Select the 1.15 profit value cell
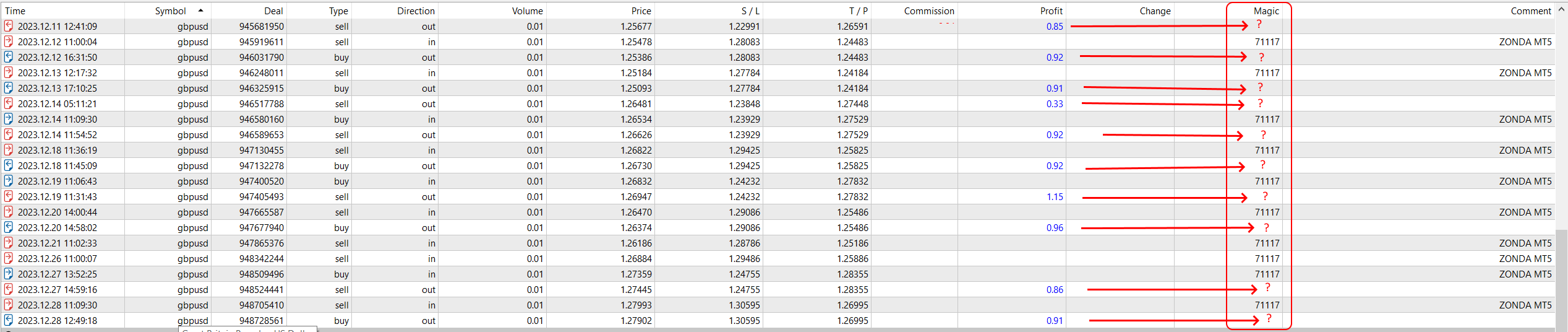1568x332 pixels. (x=1055, y=196)
